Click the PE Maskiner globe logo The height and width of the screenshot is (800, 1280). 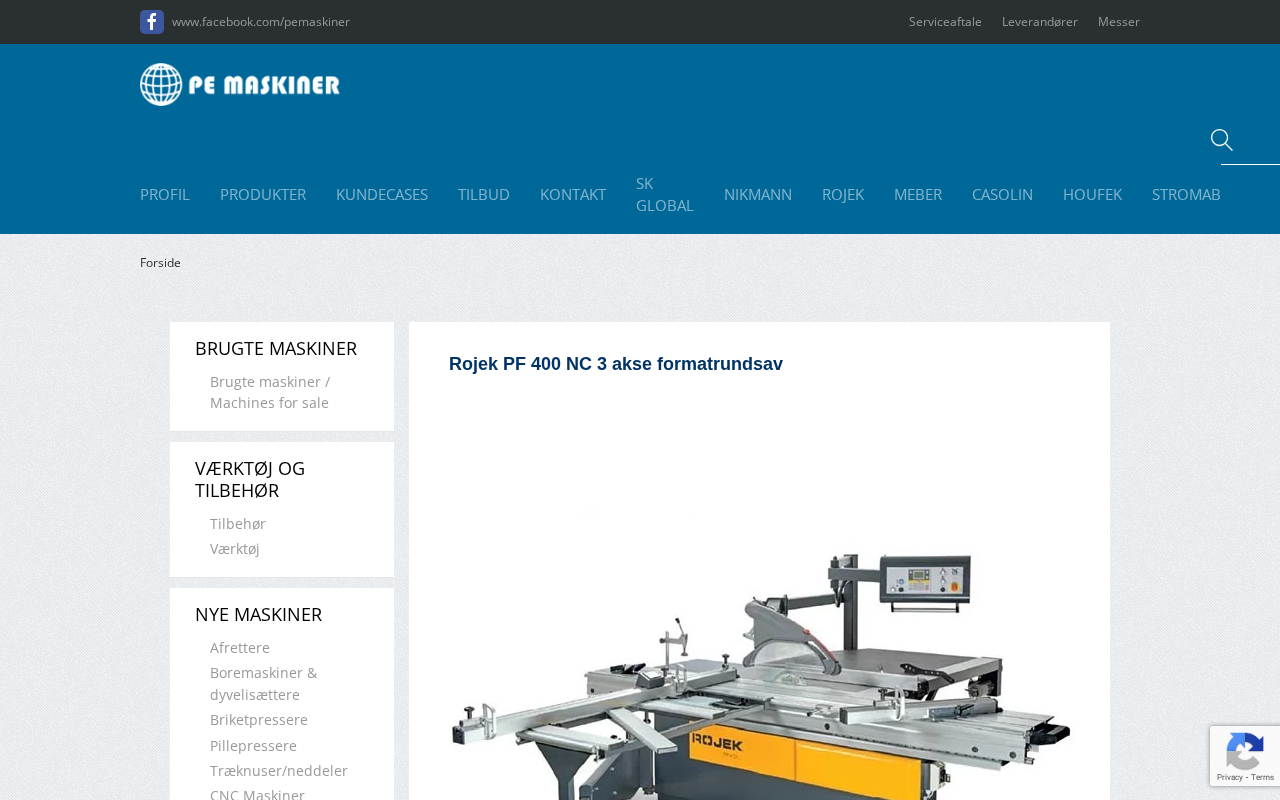tap(240, 84)
